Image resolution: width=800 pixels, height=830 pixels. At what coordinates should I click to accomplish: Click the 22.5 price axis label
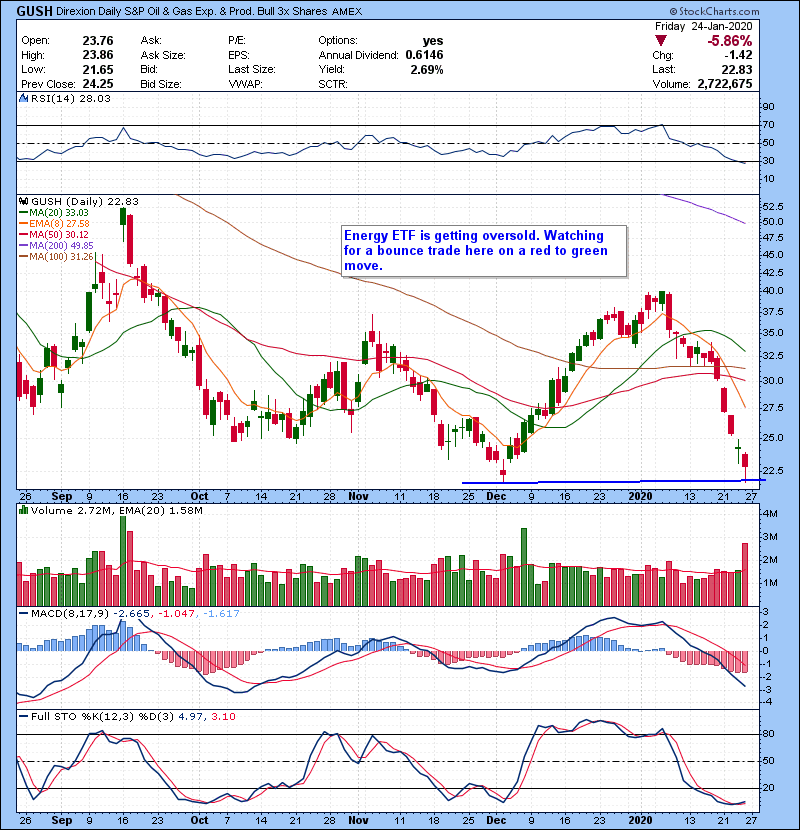click(773, 471)
